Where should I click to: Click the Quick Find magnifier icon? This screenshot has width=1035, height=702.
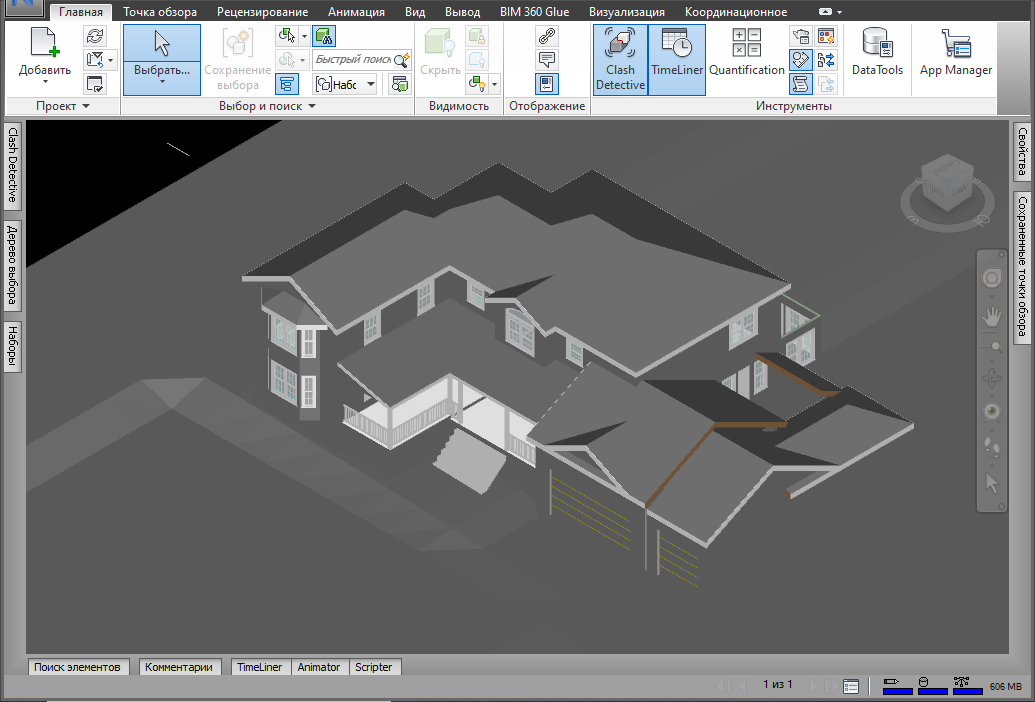[401, 60]
